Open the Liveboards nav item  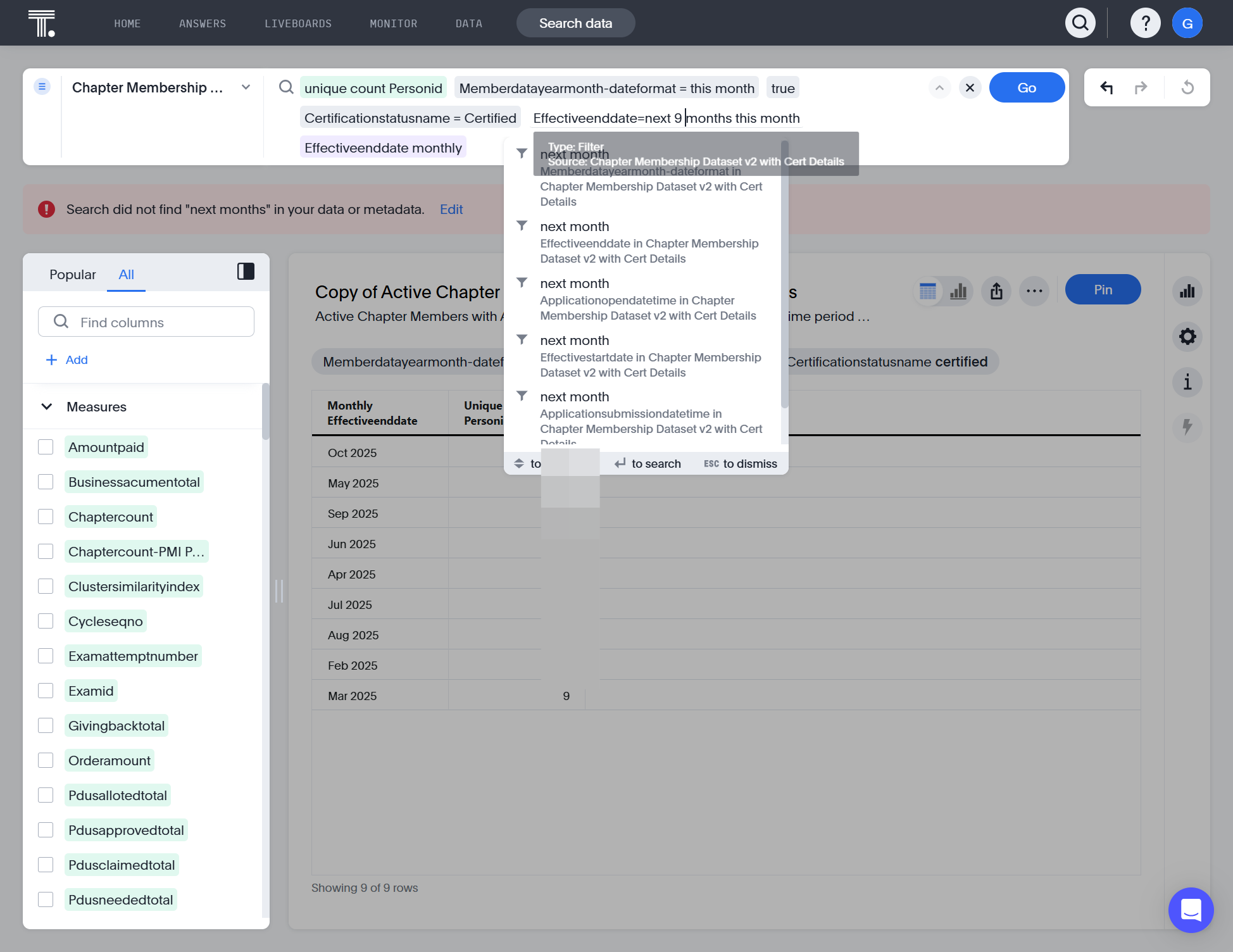pos(298,23)
